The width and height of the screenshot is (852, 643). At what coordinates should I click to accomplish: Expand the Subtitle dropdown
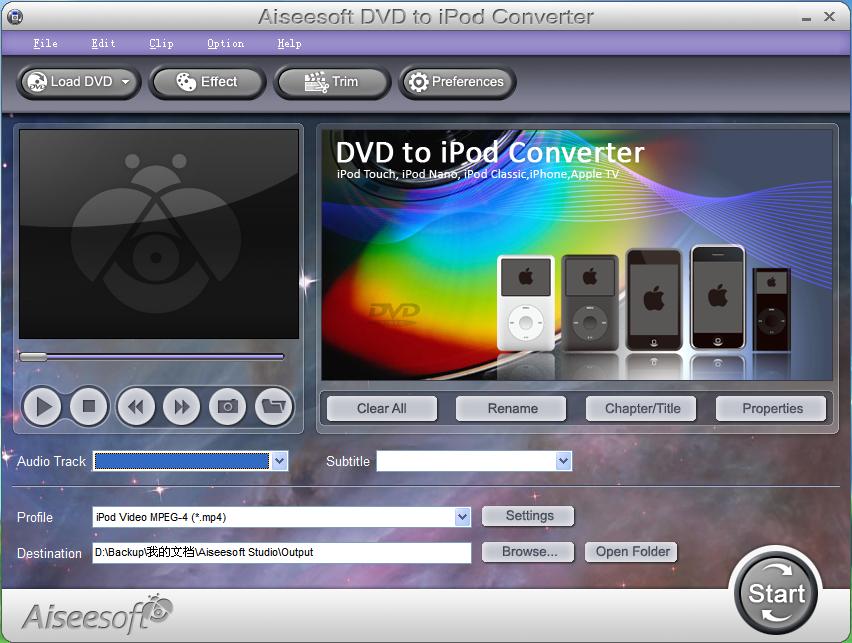point(563,461)
